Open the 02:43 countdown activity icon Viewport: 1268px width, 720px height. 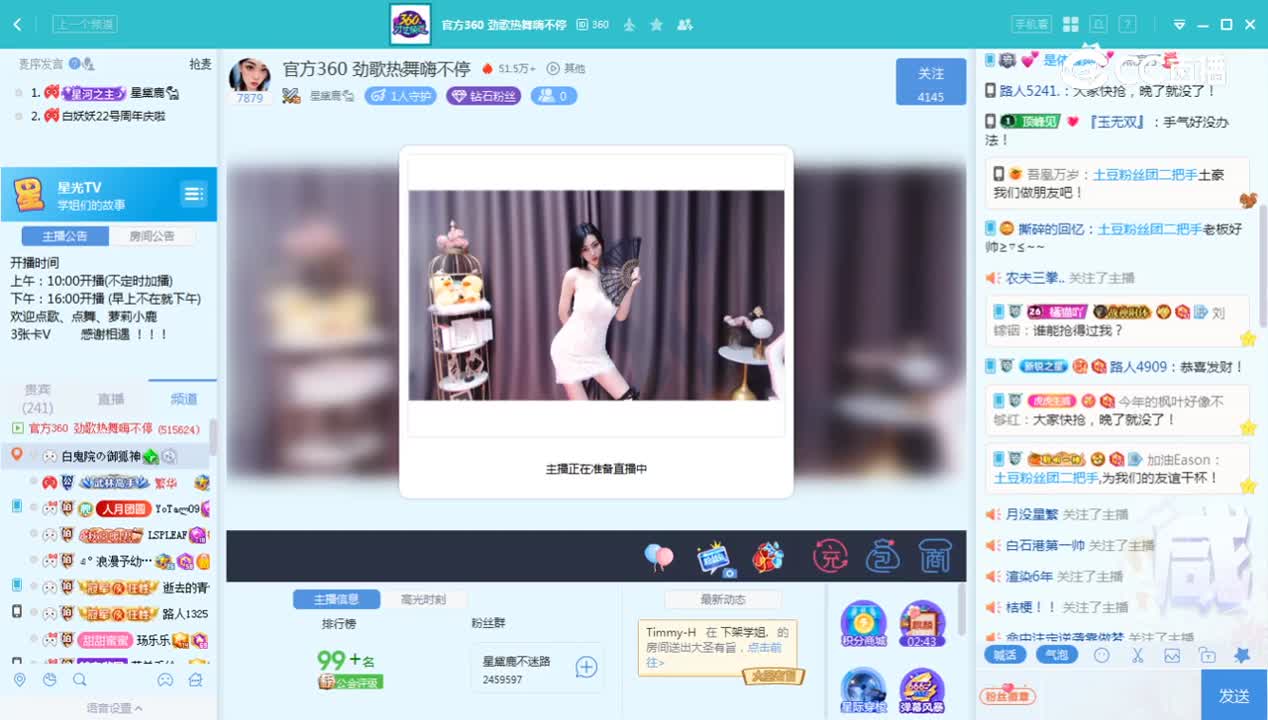[x=922, y=624]
